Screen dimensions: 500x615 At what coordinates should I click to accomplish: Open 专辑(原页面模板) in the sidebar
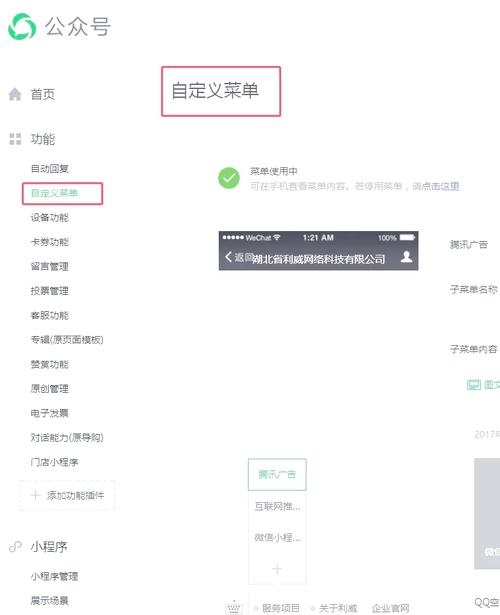tap(67, 340)
